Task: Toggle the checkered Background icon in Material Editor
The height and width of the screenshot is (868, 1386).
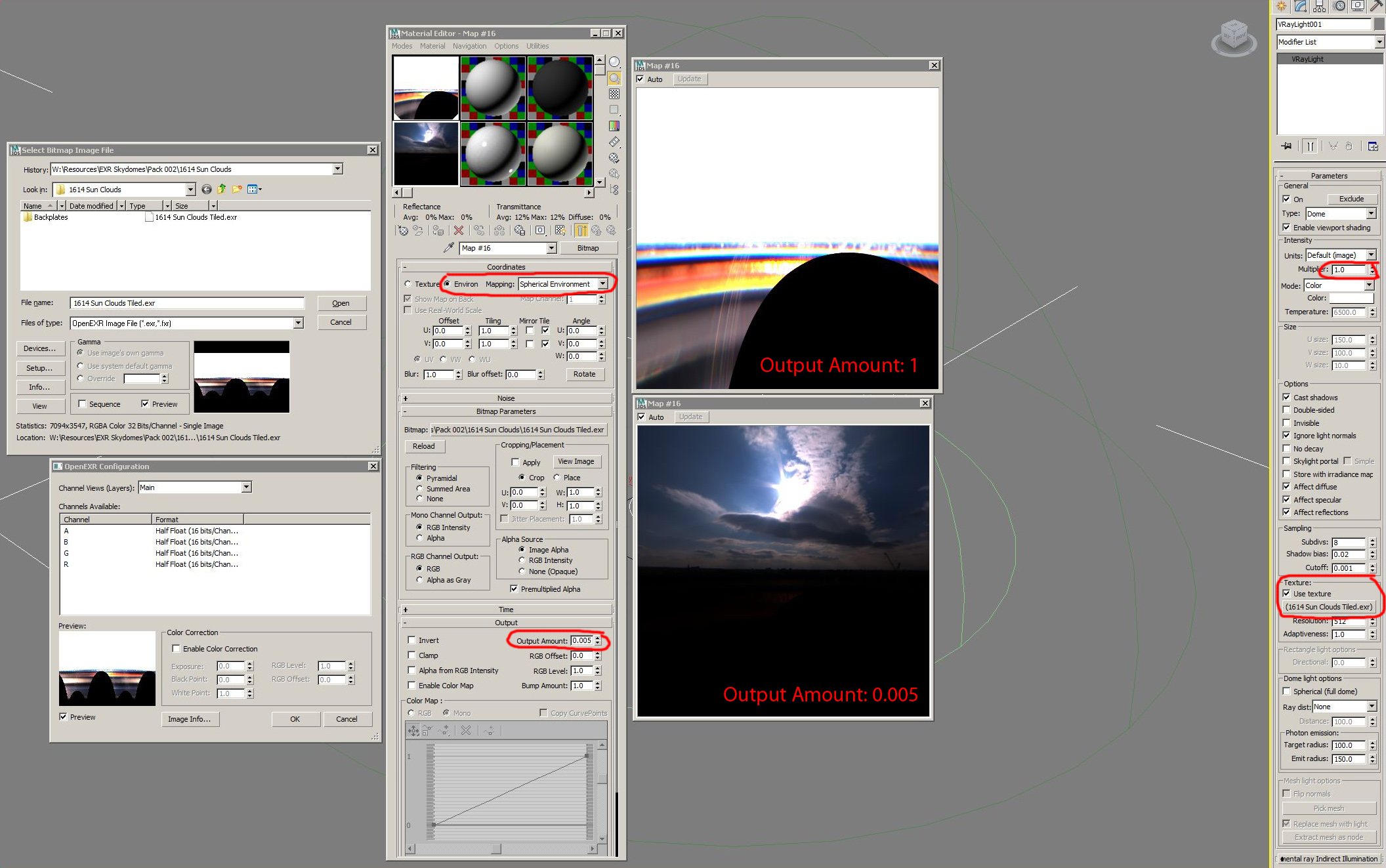Action: pyautogui.click(x=614, y=94)
